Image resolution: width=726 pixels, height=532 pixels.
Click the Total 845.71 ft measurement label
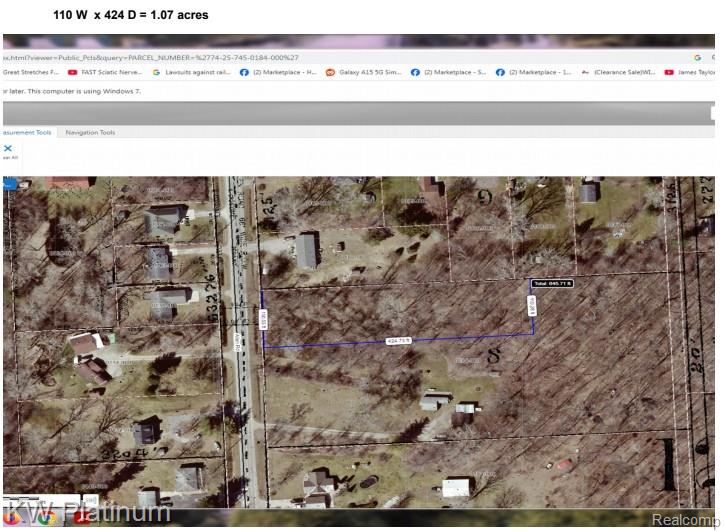[552, 284]
